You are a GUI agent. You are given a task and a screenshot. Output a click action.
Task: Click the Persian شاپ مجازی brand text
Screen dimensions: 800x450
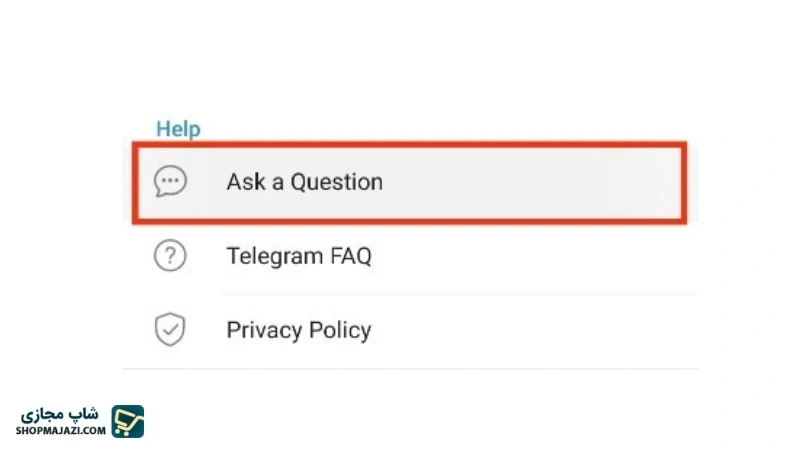tap(60, 414)
